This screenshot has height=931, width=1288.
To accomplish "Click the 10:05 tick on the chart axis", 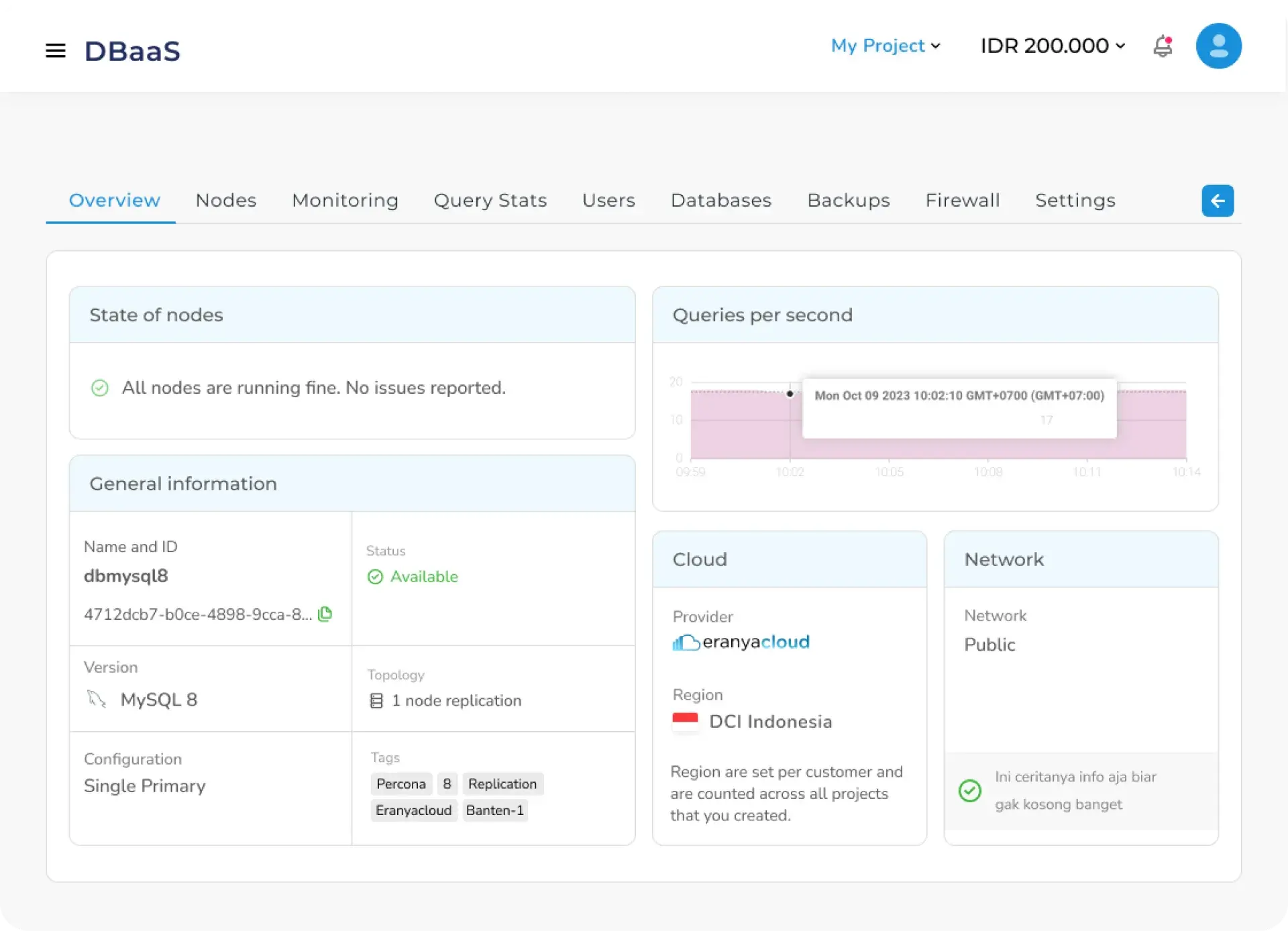I will click(889, 472).
